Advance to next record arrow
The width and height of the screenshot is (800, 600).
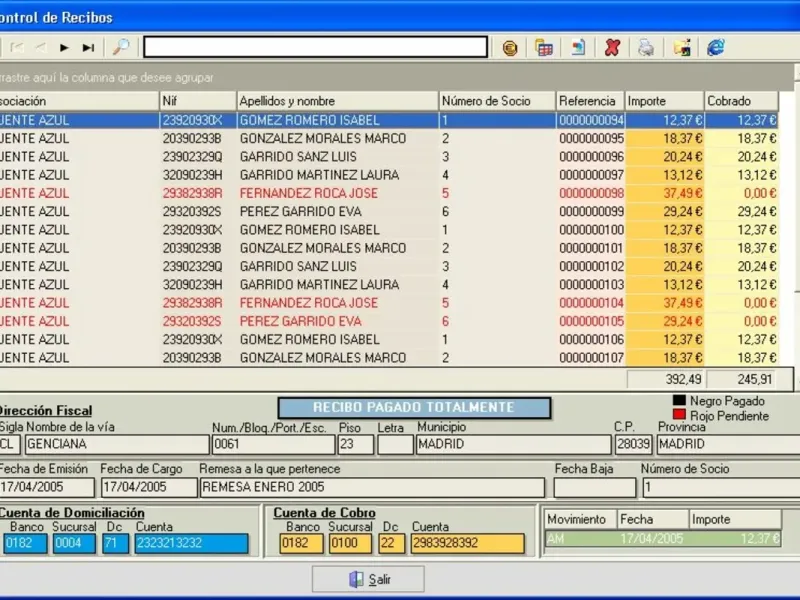(64, 48)
